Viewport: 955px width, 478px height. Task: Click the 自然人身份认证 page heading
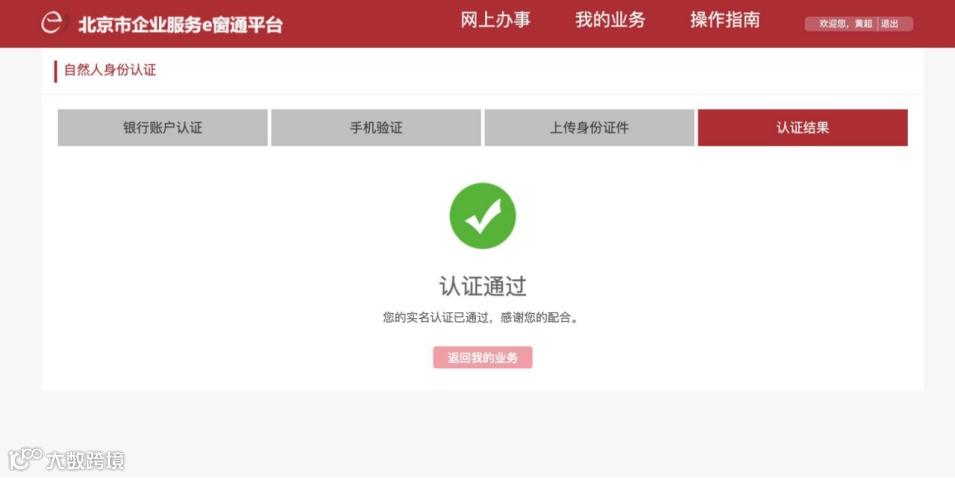(x=110, y=70)
